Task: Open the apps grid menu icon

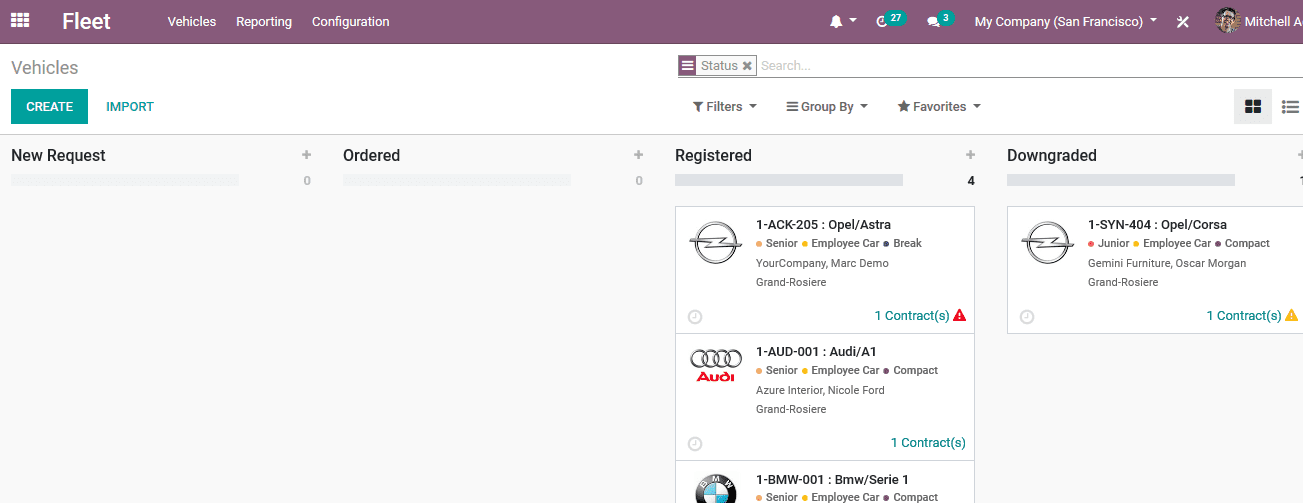Action: click(20, 20)
